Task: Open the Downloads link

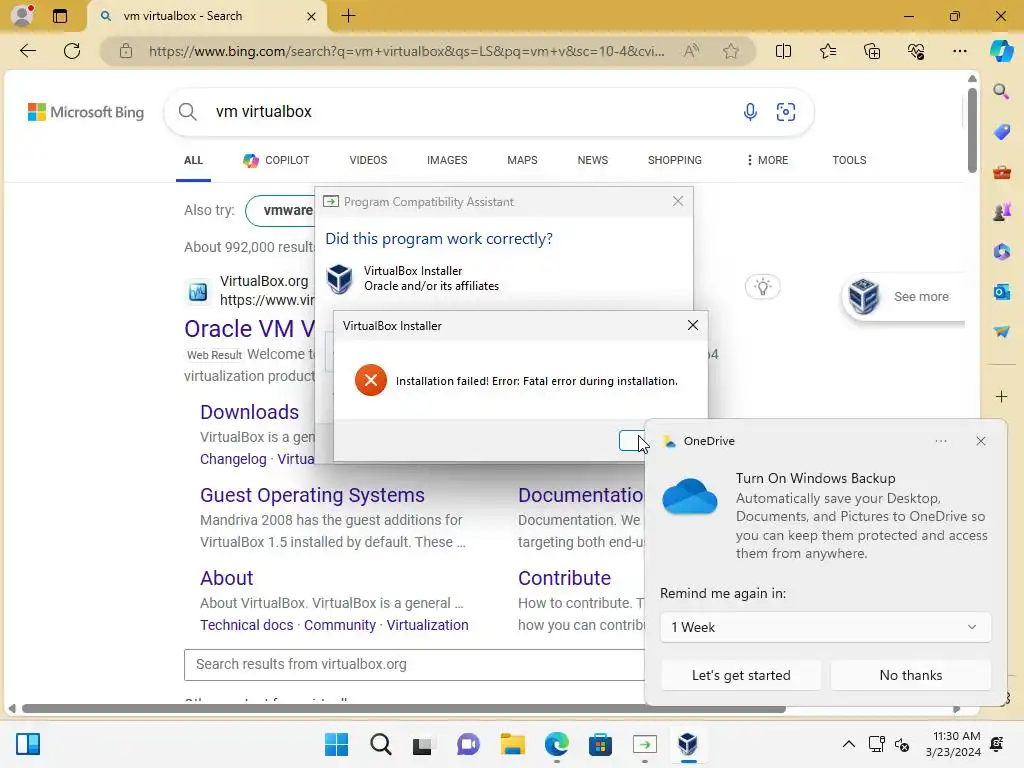Action: point(249,412)
